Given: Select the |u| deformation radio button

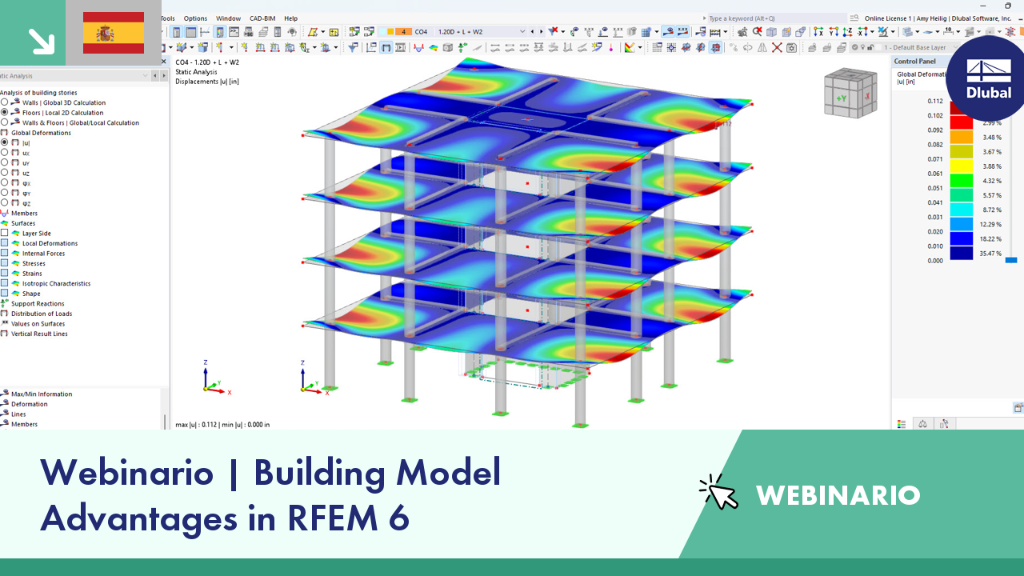Looking at the screenshot, I should (5, 142).
